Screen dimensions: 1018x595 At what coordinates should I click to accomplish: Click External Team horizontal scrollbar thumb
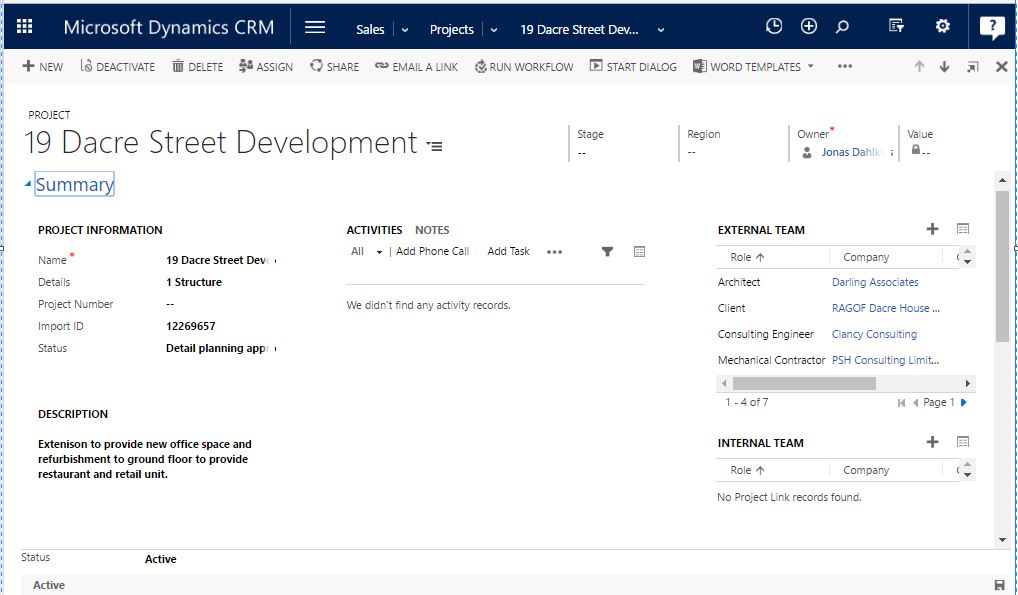point(804,383)
